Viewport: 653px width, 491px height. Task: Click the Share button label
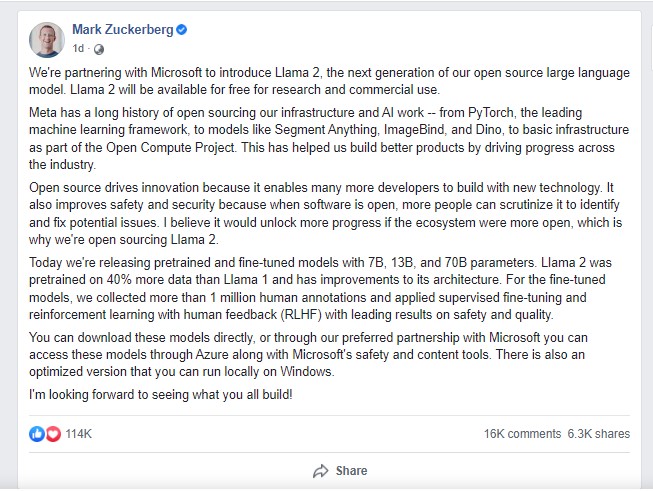(351, 471)
